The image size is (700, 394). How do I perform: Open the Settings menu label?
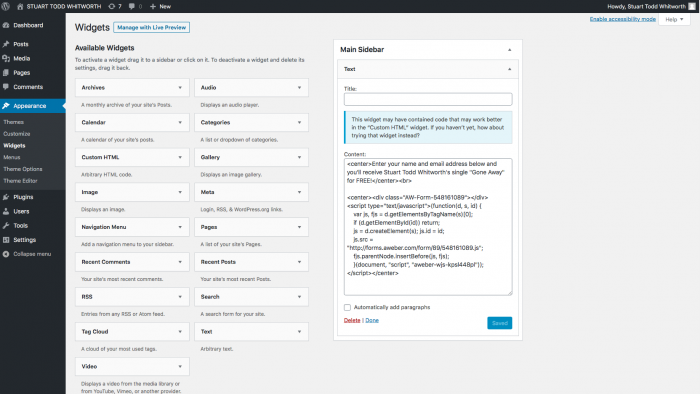coord(25,240)
